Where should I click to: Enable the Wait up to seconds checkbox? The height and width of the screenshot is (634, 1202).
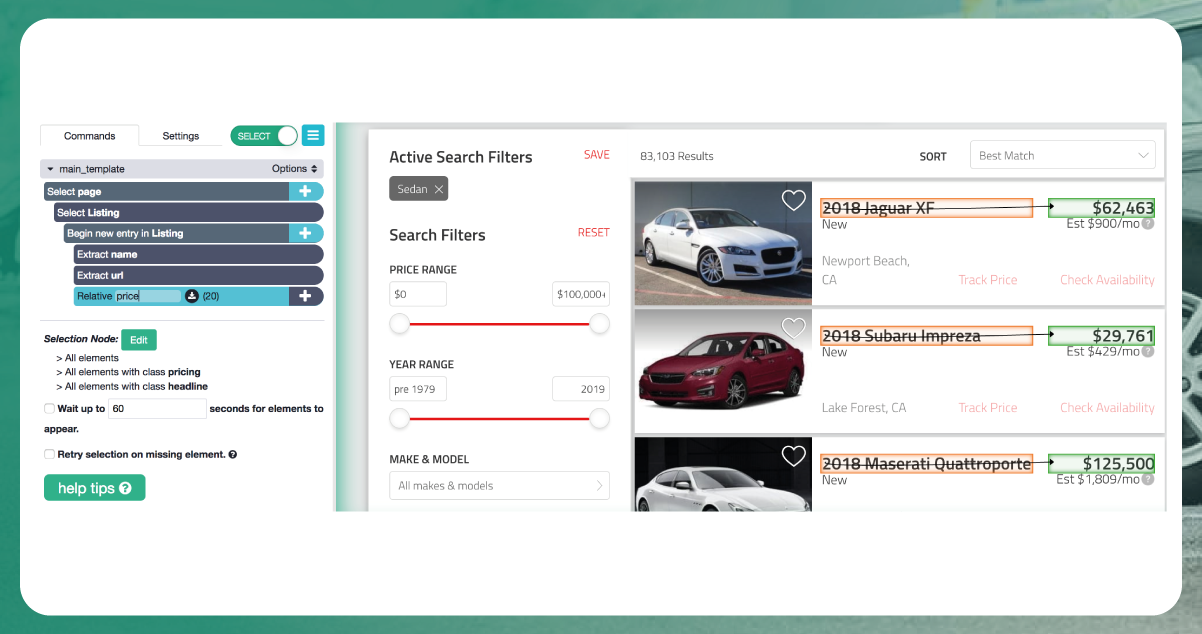(x=49, y=408)
